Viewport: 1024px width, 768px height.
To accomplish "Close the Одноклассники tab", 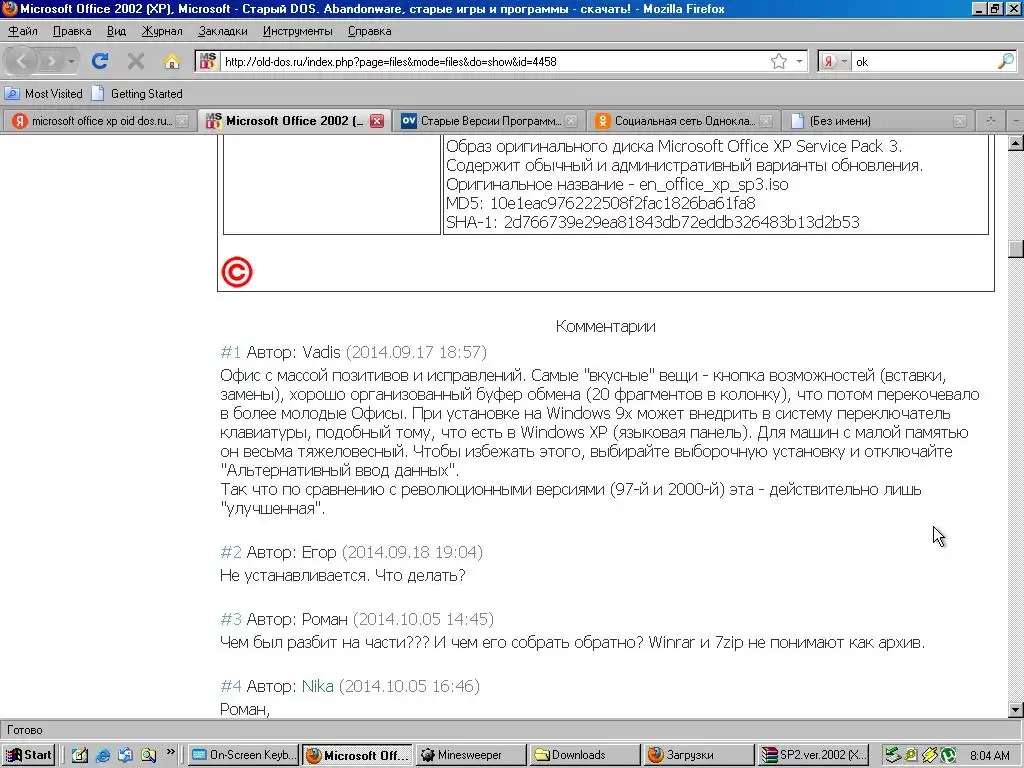I will pyautogui.click(x=766, y=121).
